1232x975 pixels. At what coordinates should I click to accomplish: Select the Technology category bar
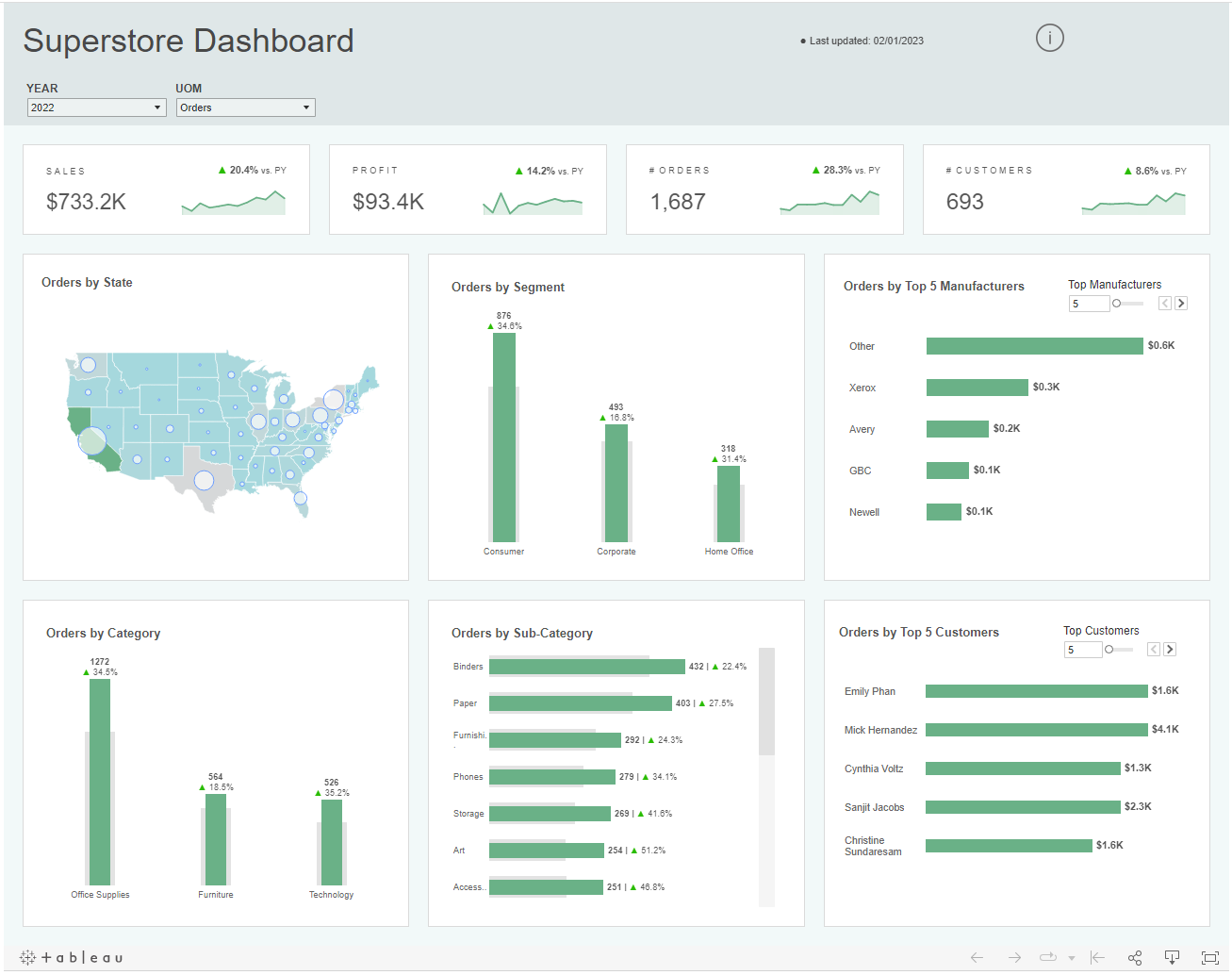click(x=332, y=842)
